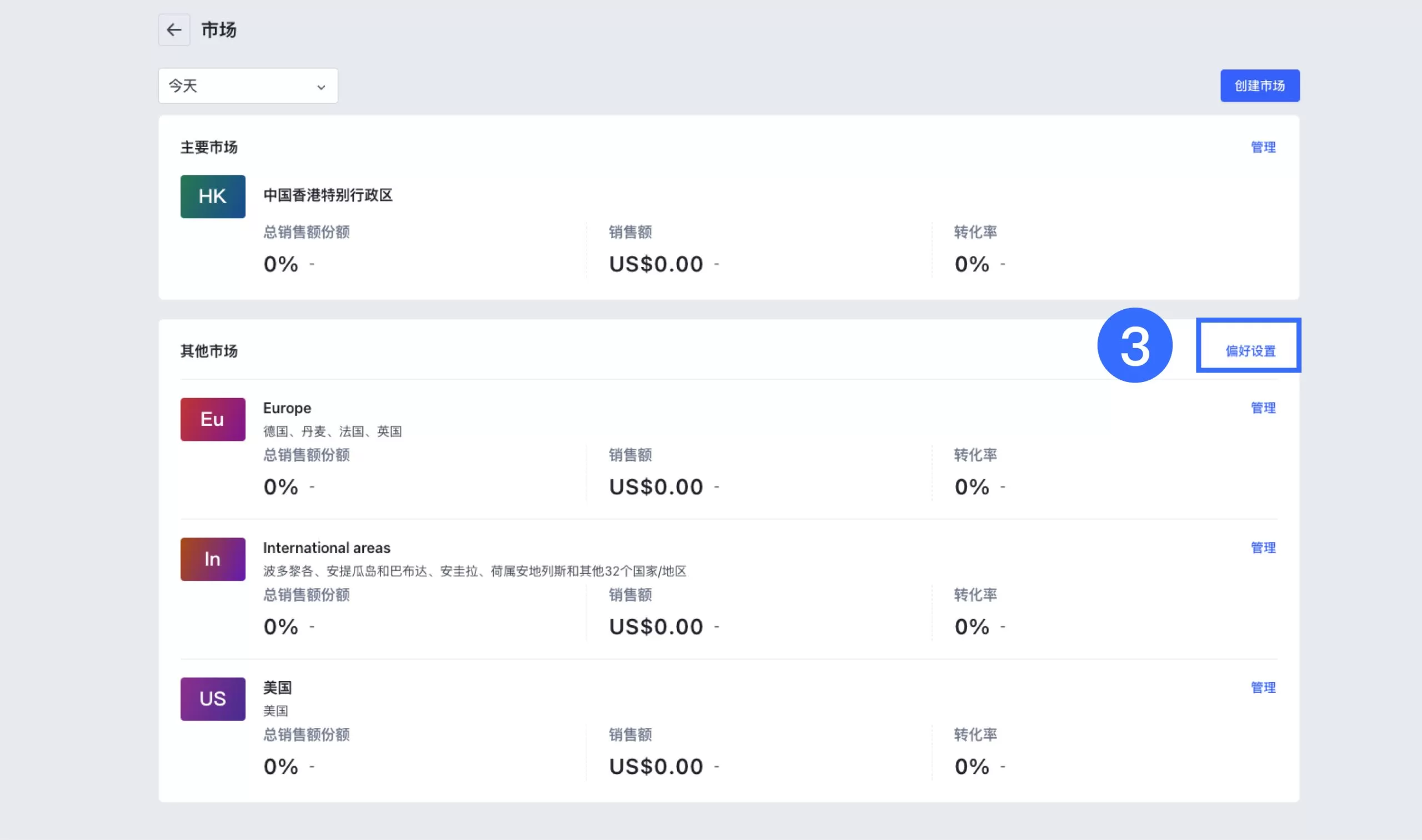Select the Europe market icon
1422x840 pixels.
pos(212,419)
